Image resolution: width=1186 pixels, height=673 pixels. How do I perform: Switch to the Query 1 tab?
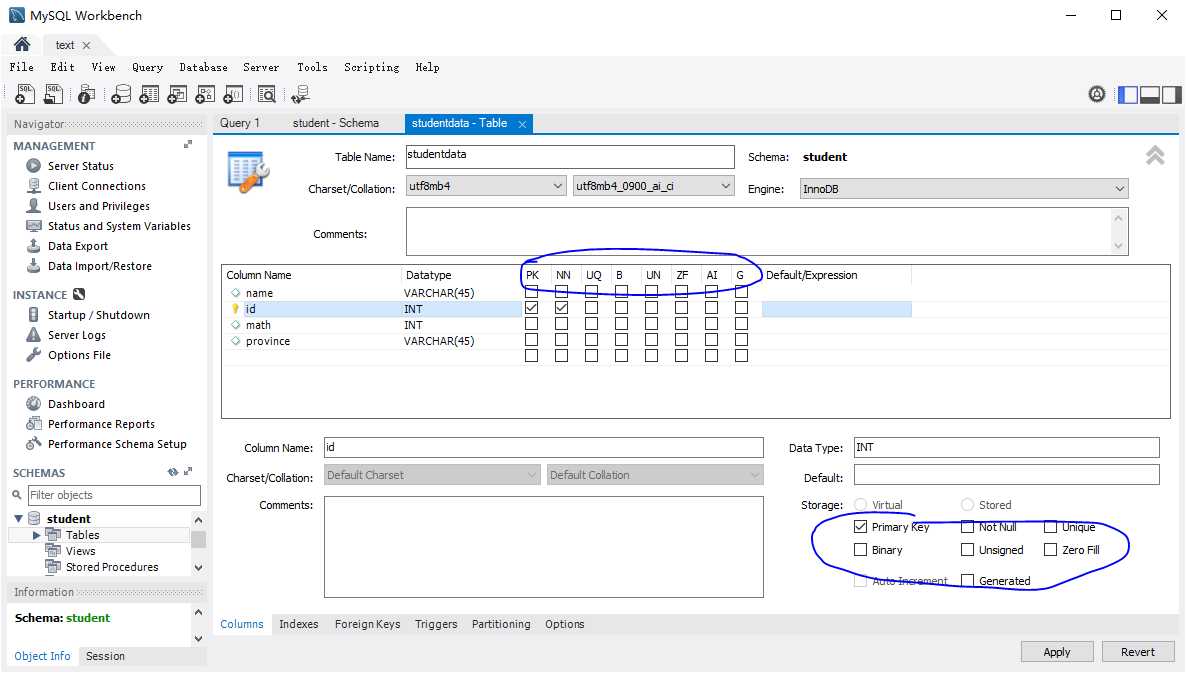point(240,123)
